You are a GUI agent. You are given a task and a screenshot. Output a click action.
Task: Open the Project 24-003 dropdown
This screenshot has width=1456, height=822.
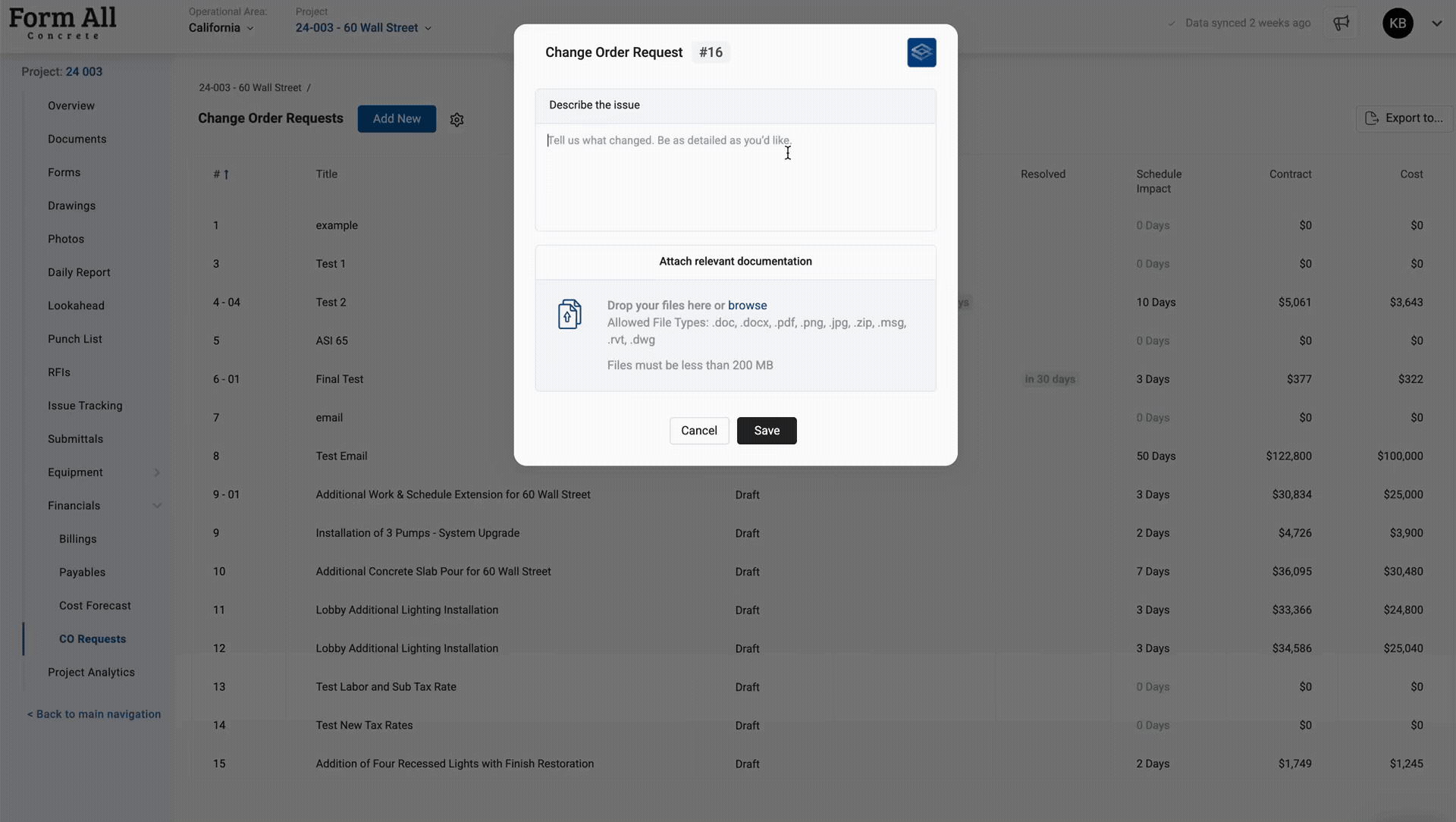(x=363, y=28)
